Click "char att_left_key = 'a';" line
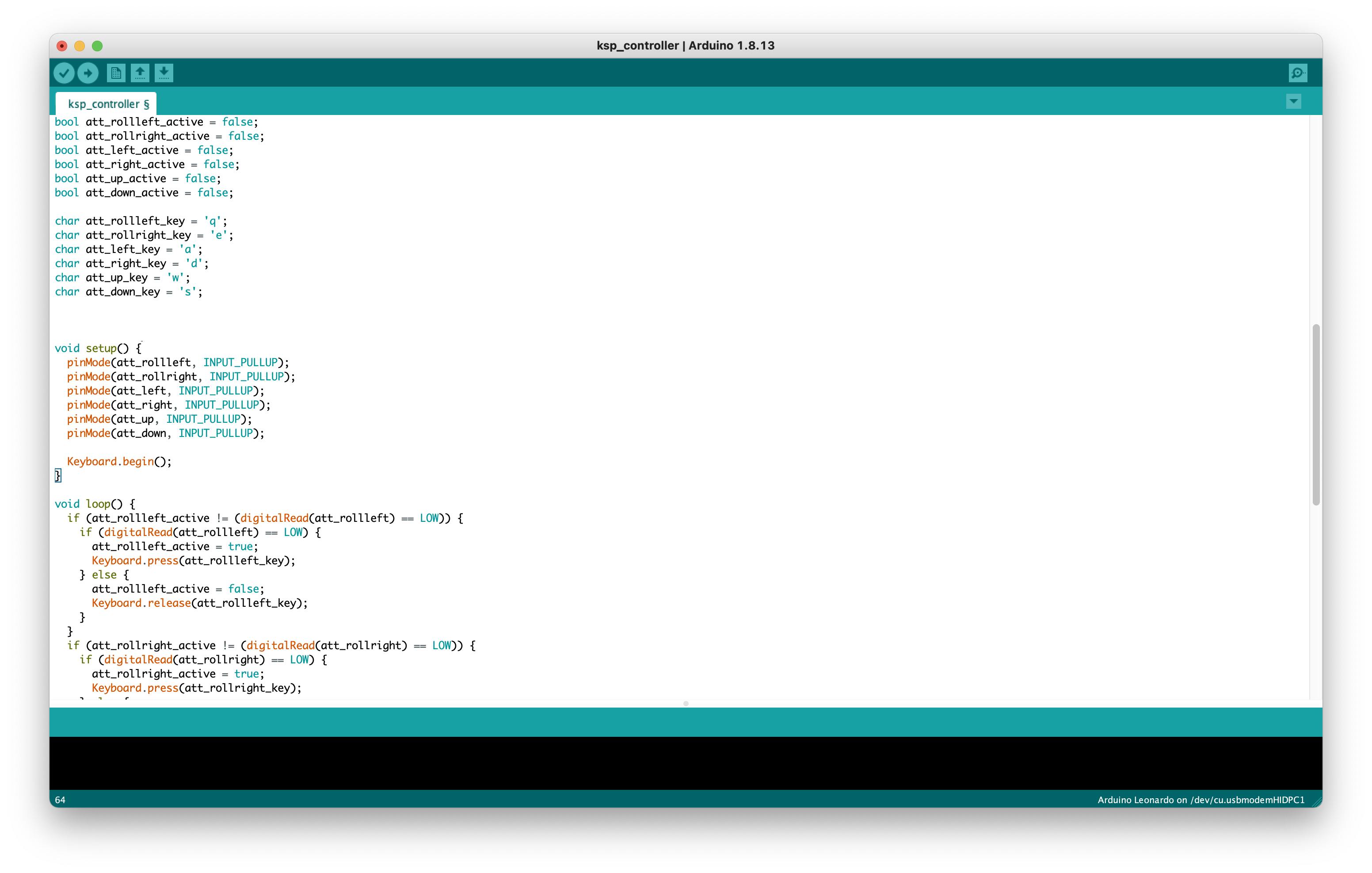Screen dimensions: 1372x873 [129, 249]
